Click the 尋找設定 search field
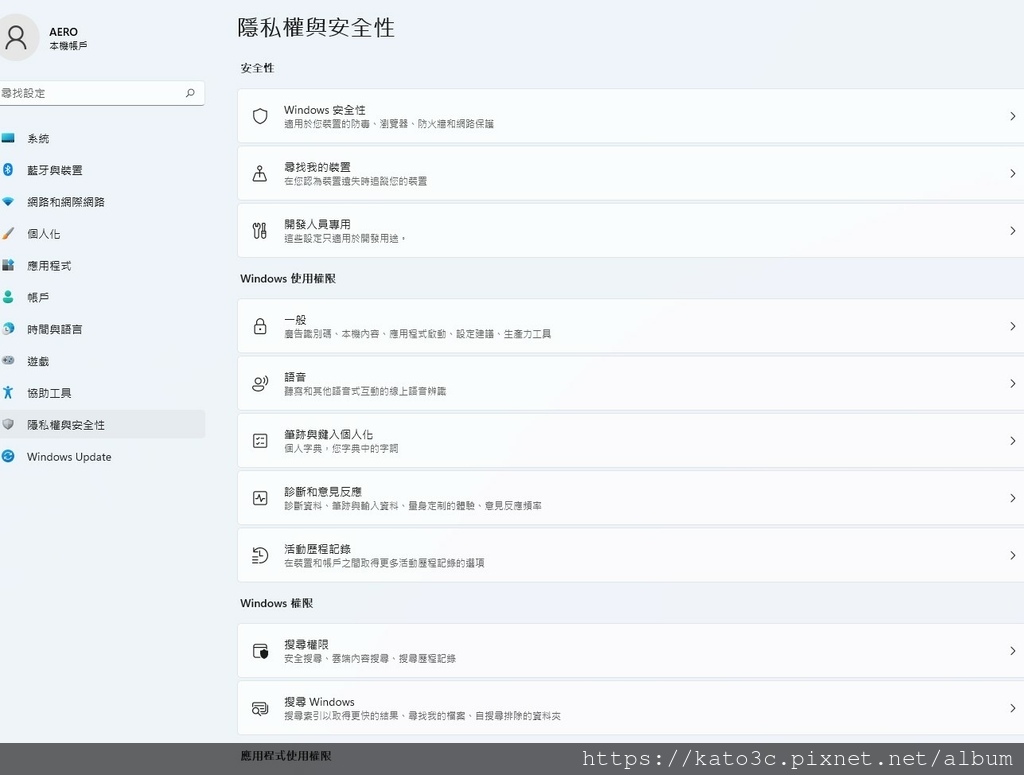Viewport: 1024px width, 775px height. click(x=101, y=93)
